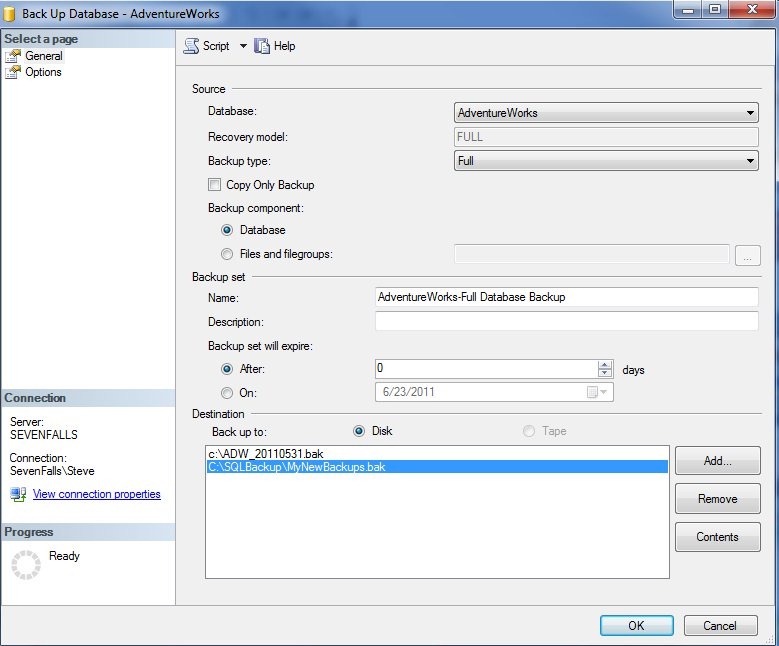779x646 pixels.
Task: Expand the Database dropdown
Action: click(x=750, y=113)
